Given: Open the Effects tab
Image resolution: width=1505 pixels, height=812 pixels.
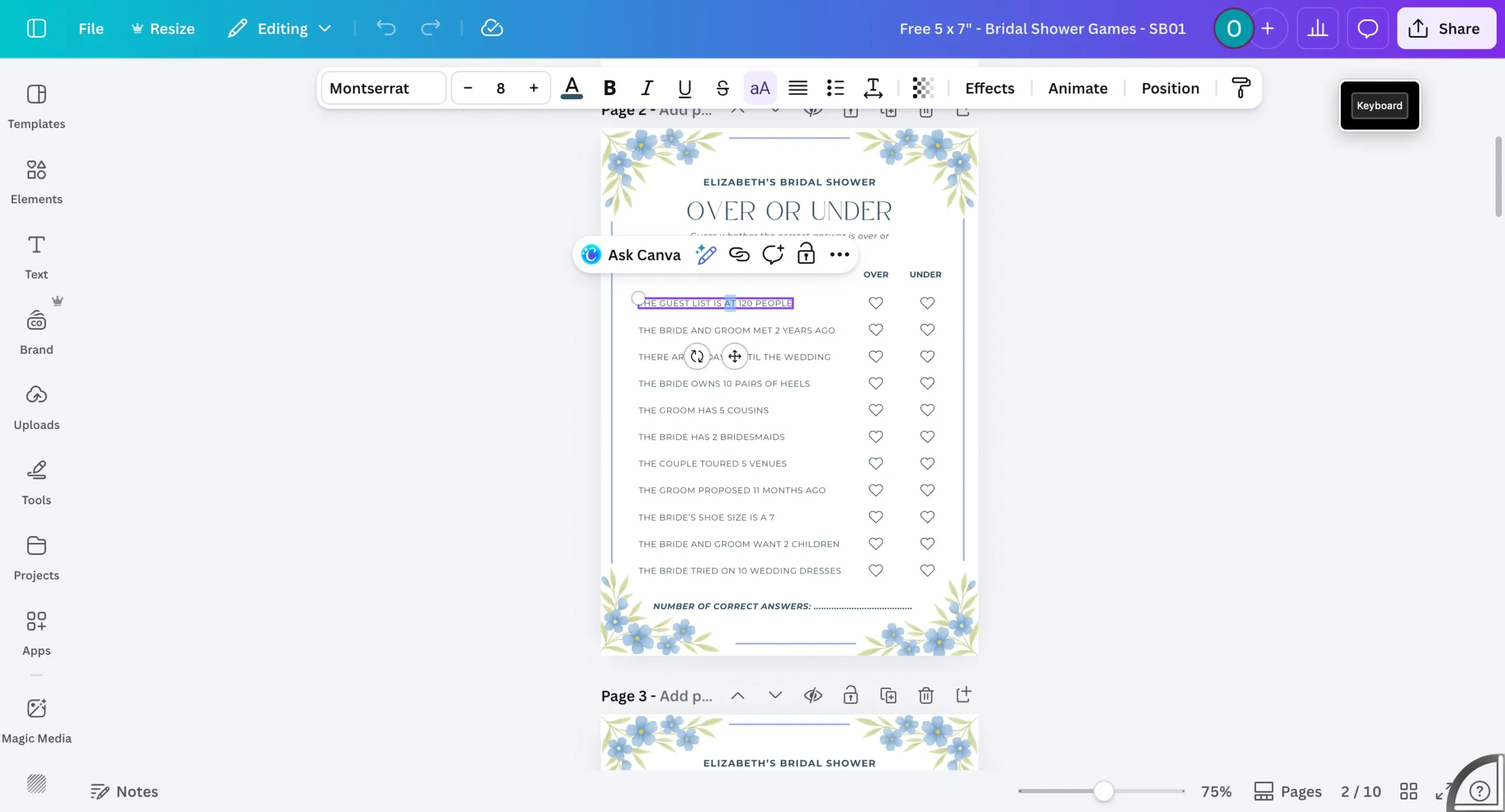Looking at the screenshot, I should click(989, 88).
